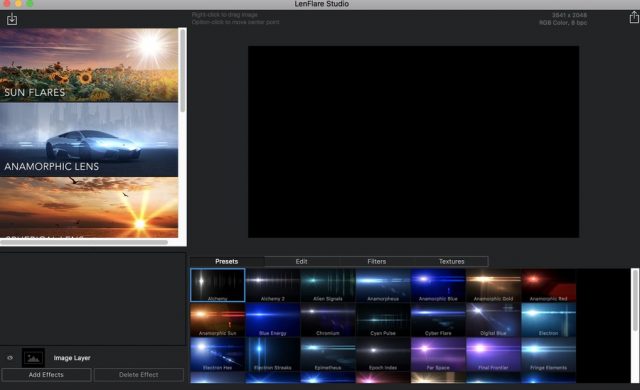Viewport: 640px width, 390px height.
Task: Select the Image Layer thumbnail icon
Action: [33, 358]
